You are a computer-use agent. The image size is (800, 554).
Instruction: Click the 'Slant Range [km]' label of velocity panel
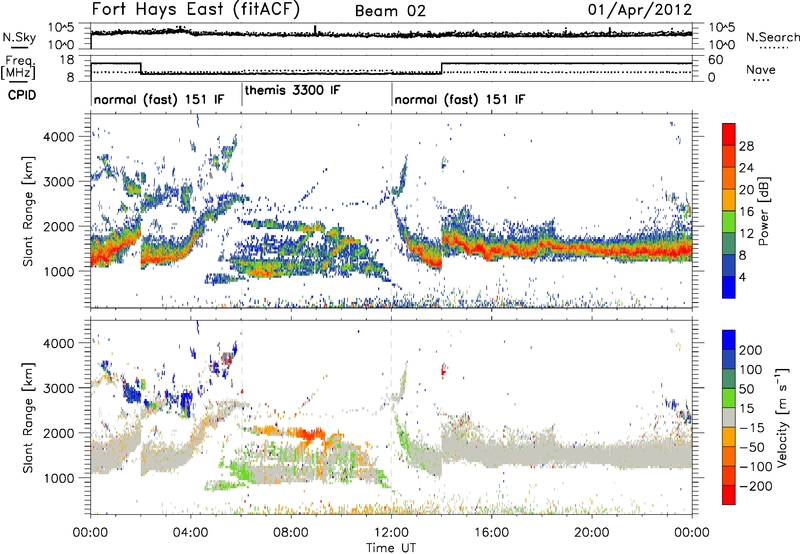coord(28,417)
